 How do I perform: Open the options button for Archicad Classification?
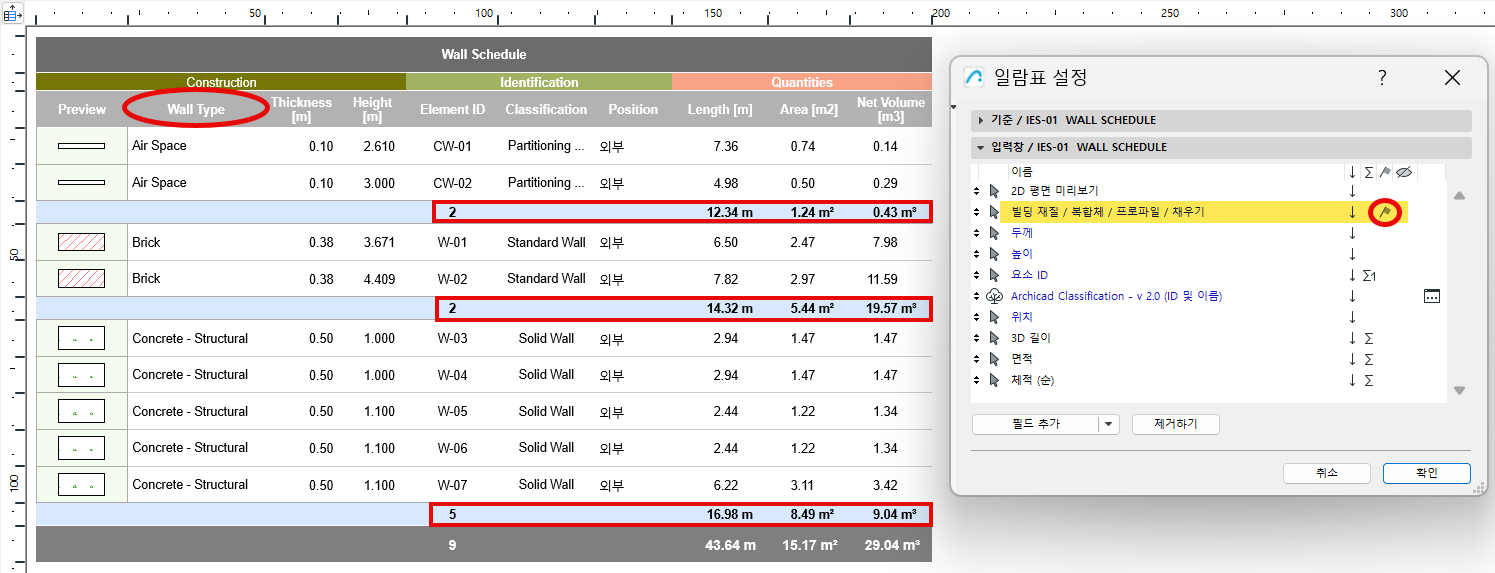coord(1431,296)
